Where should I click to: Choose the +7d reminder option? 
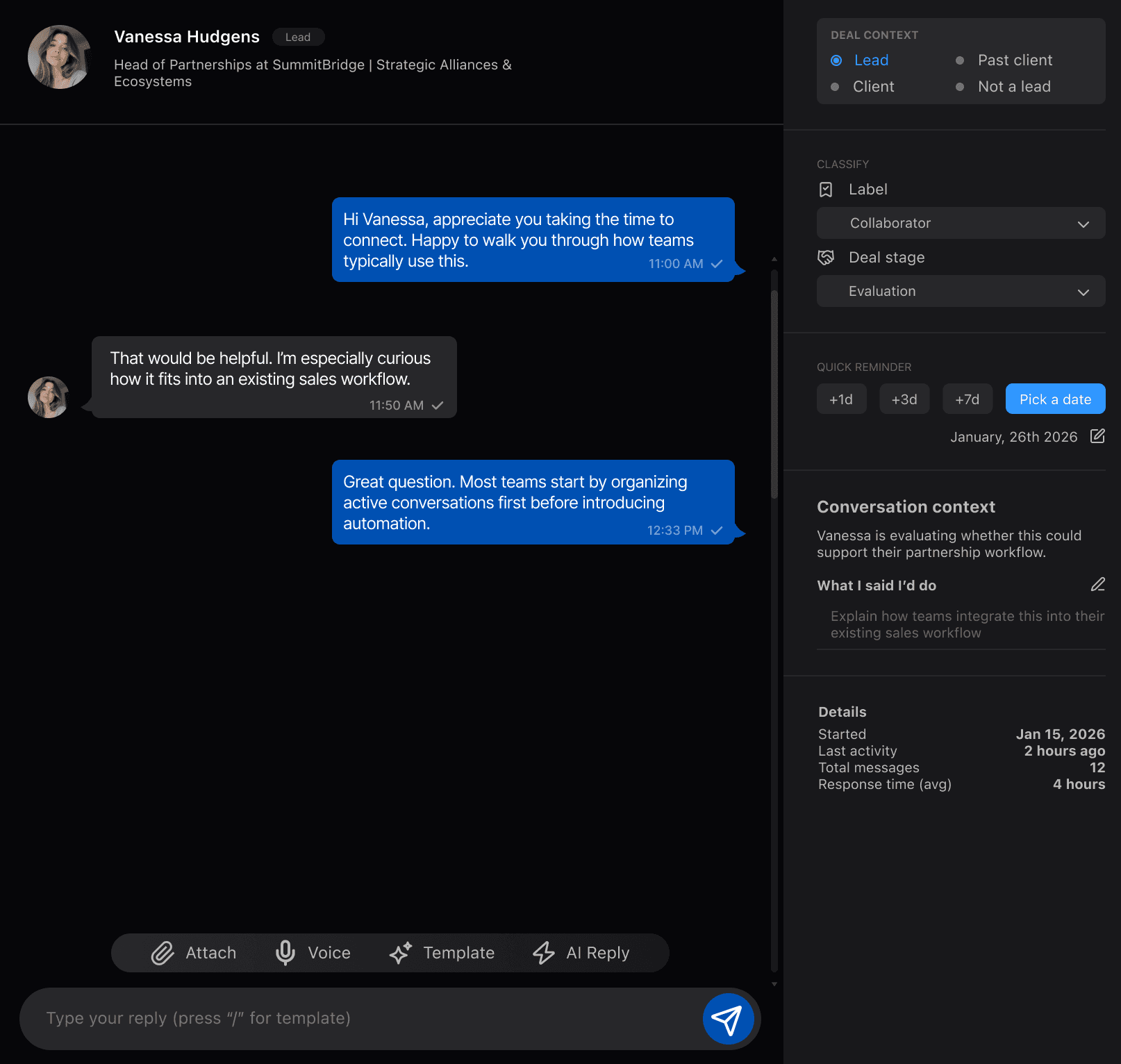(967, 399)
